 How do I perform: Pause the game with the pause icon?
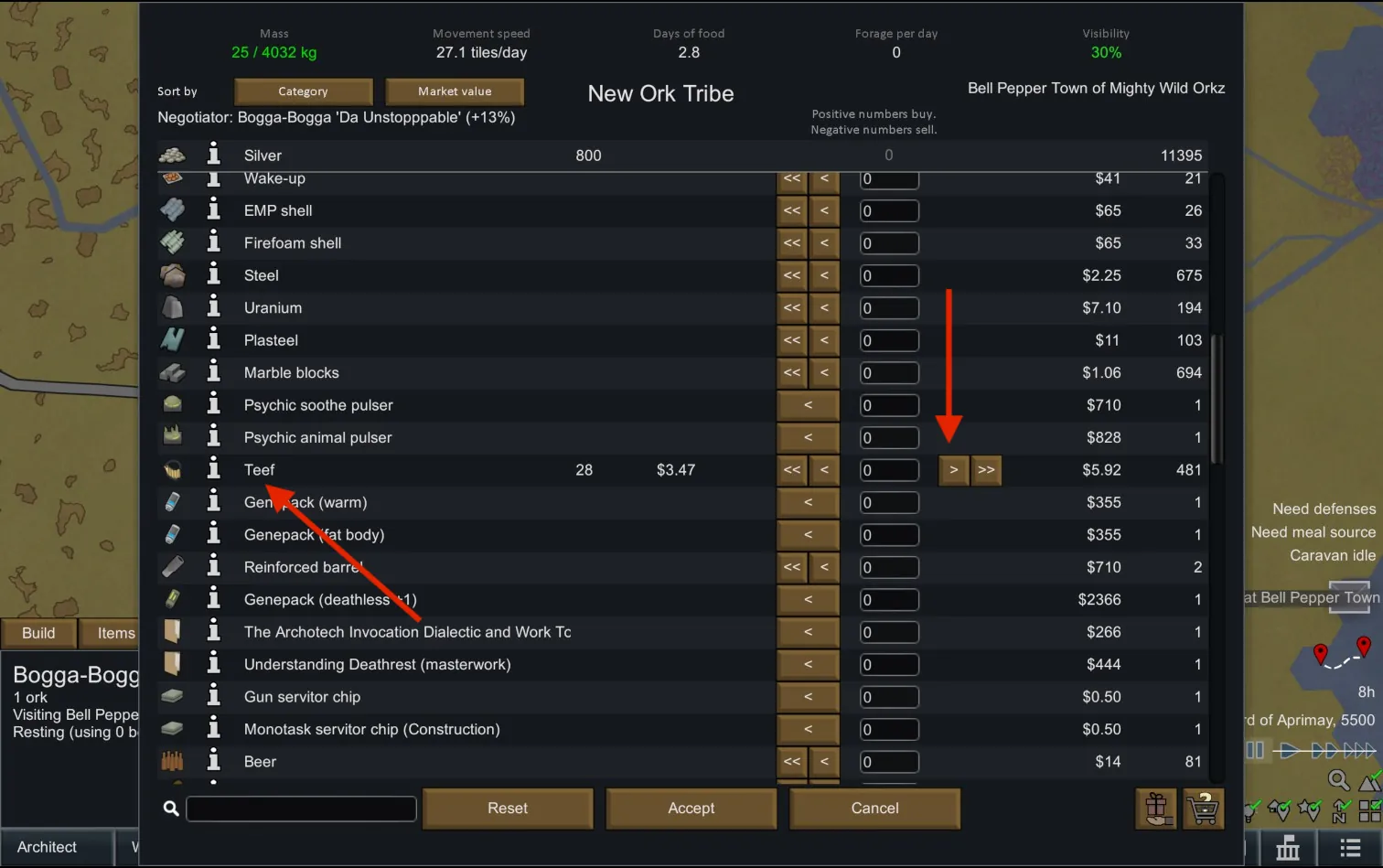pyautogui.click(x=1255, y=751)
